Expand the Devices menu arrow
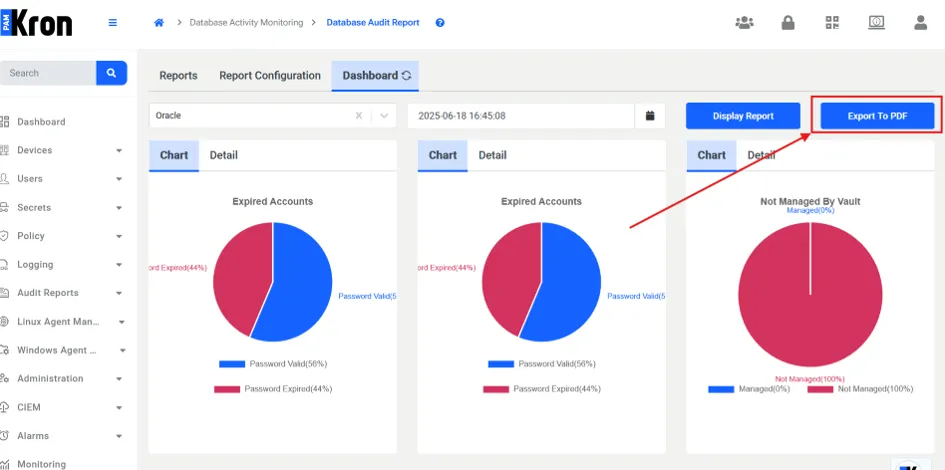945x470 pixels. point(119,151)
